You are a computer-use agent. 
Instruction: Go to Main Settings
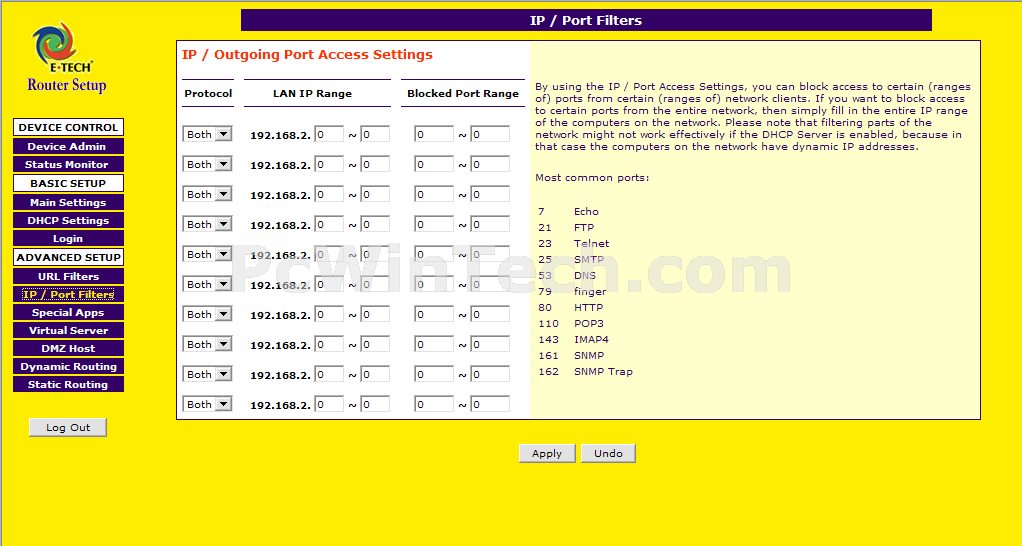coord(68,203)
